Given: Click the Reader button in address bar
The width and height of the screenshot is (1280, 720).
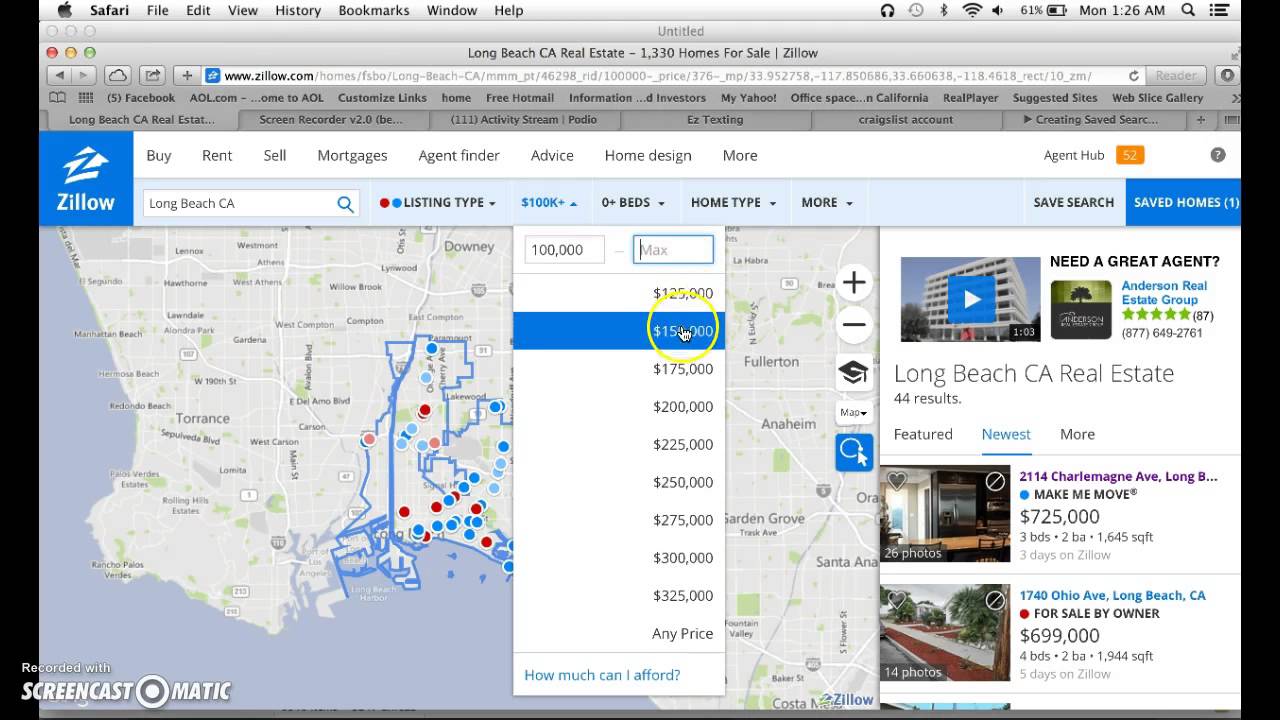Looking at the screenshot, I should tap(1176, 75).
